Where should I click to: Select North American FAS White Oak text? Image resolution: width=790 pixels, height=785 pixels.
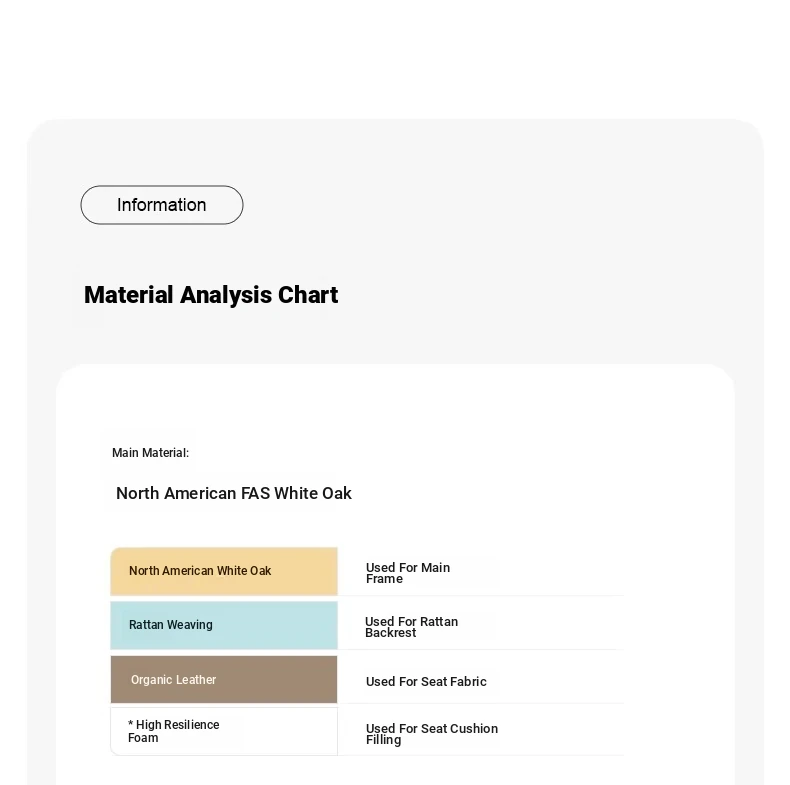pyautogui.click(x=234, y=493)
